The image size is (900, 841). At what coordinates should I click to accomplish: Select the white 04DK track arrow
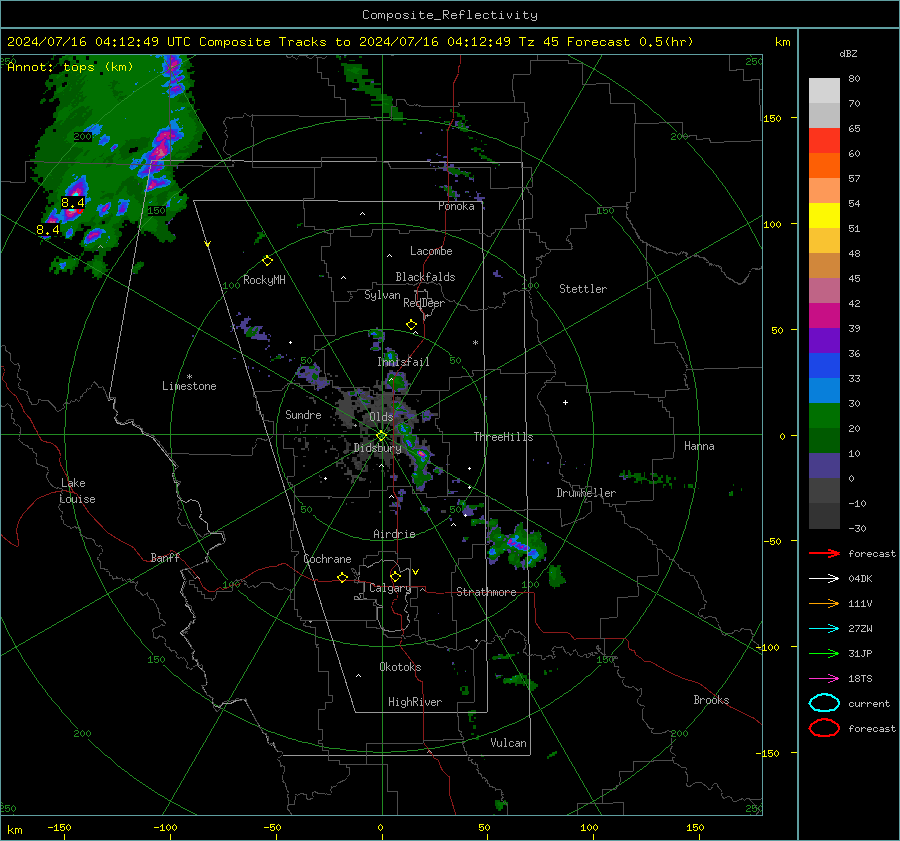(824, 579)
